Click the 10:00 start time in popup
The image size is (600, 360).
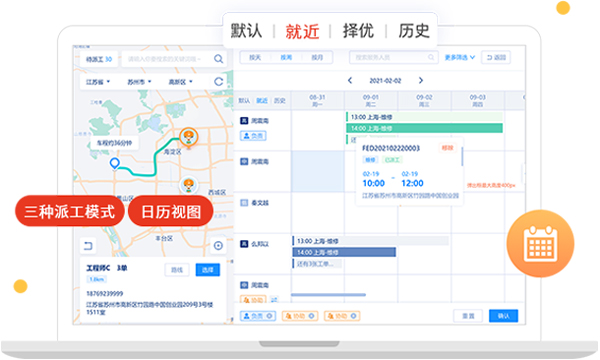tap(373, 183)
